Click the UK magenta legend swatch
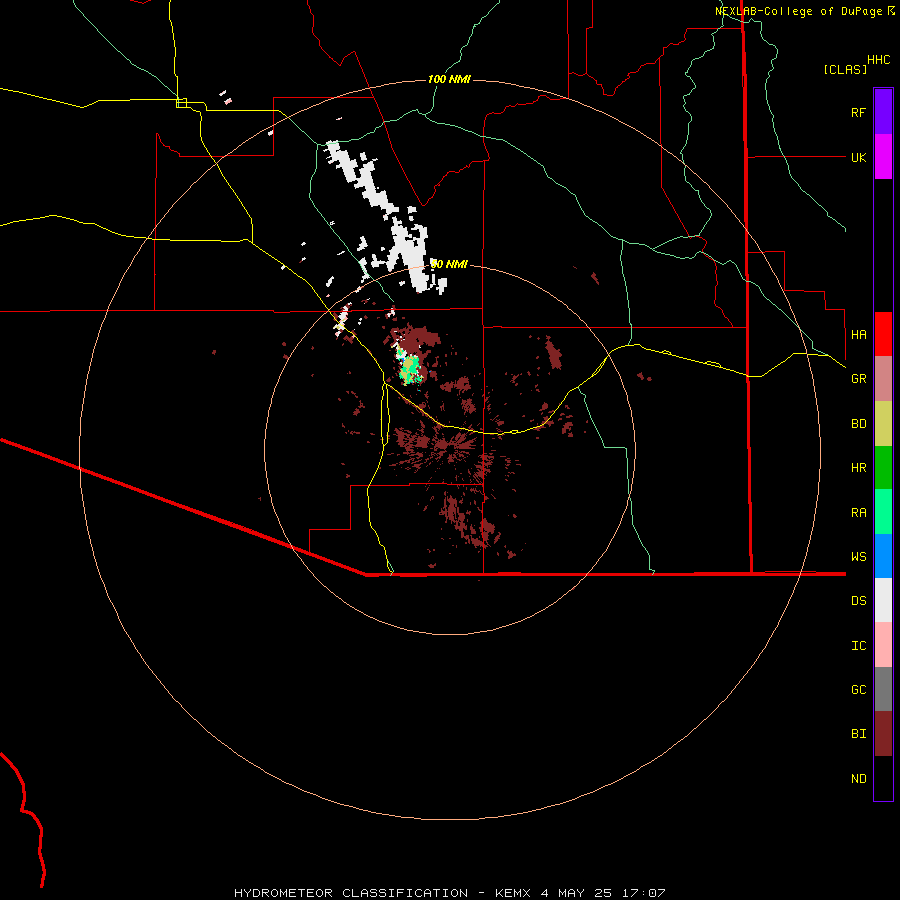 click(x=883, y=157)
